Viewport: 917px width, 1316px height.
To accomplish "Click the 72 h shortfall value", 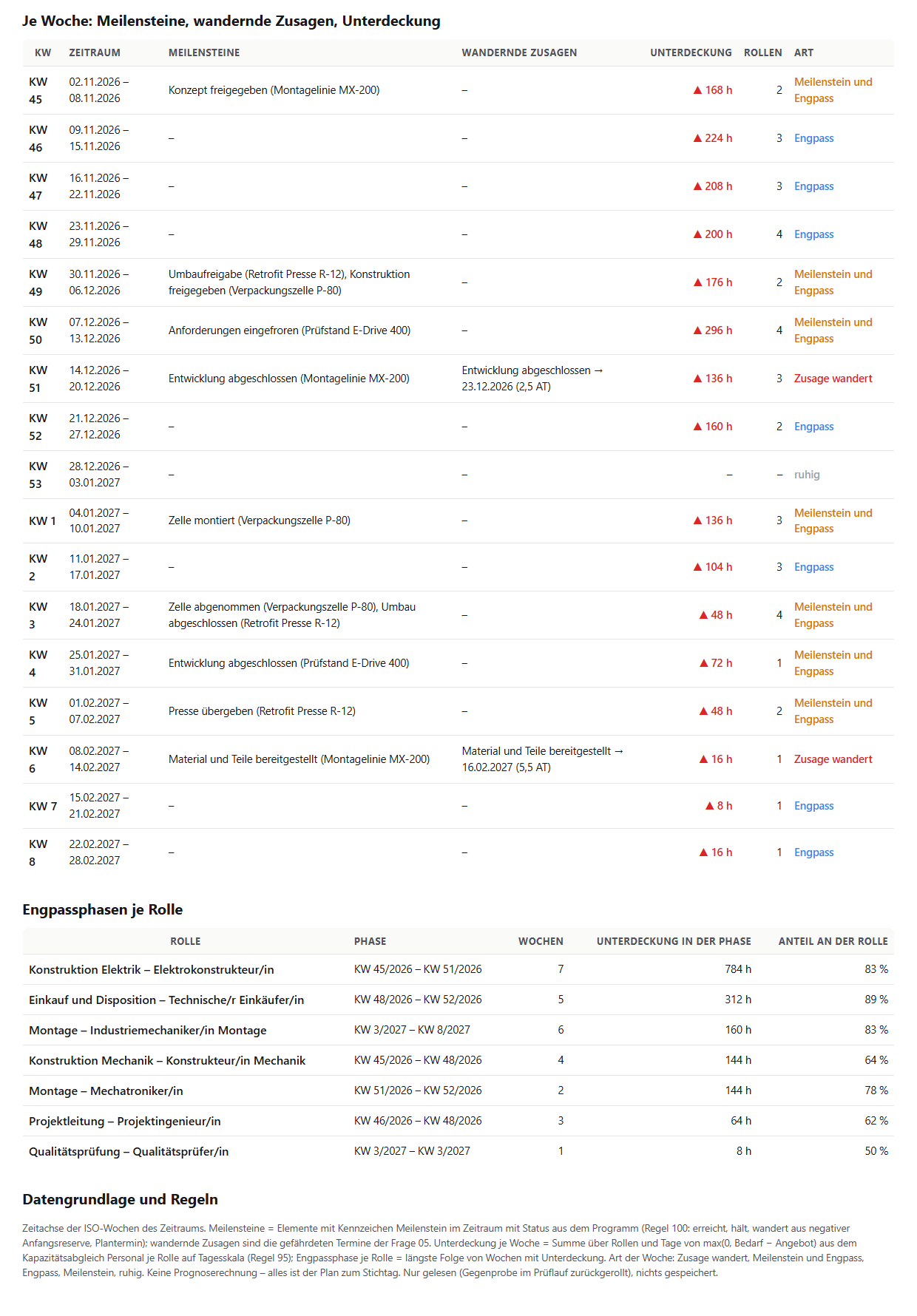I will (716, 663).
